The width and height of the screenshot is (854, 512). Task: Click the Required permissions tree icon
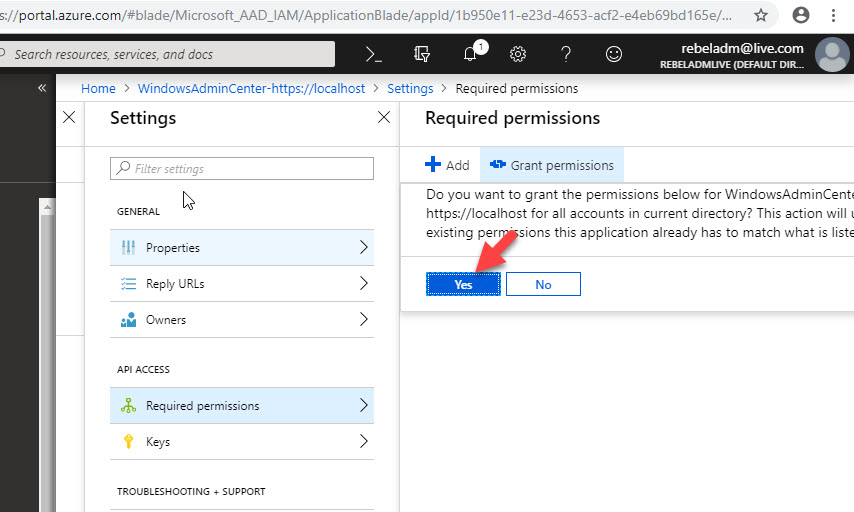129,406
